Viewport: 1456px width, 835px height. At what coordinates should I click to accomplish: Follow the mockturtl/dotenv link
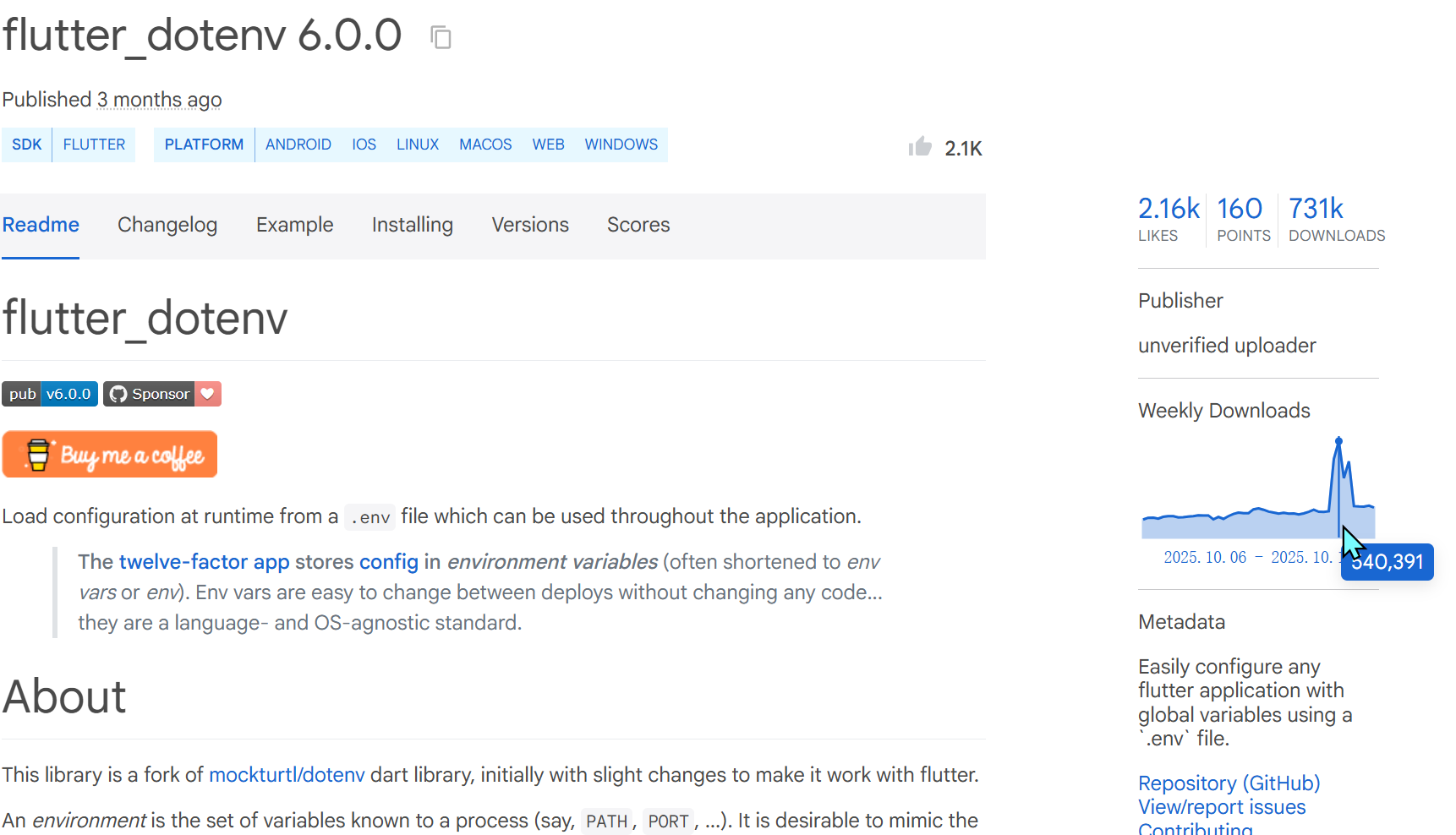[287, 775]
